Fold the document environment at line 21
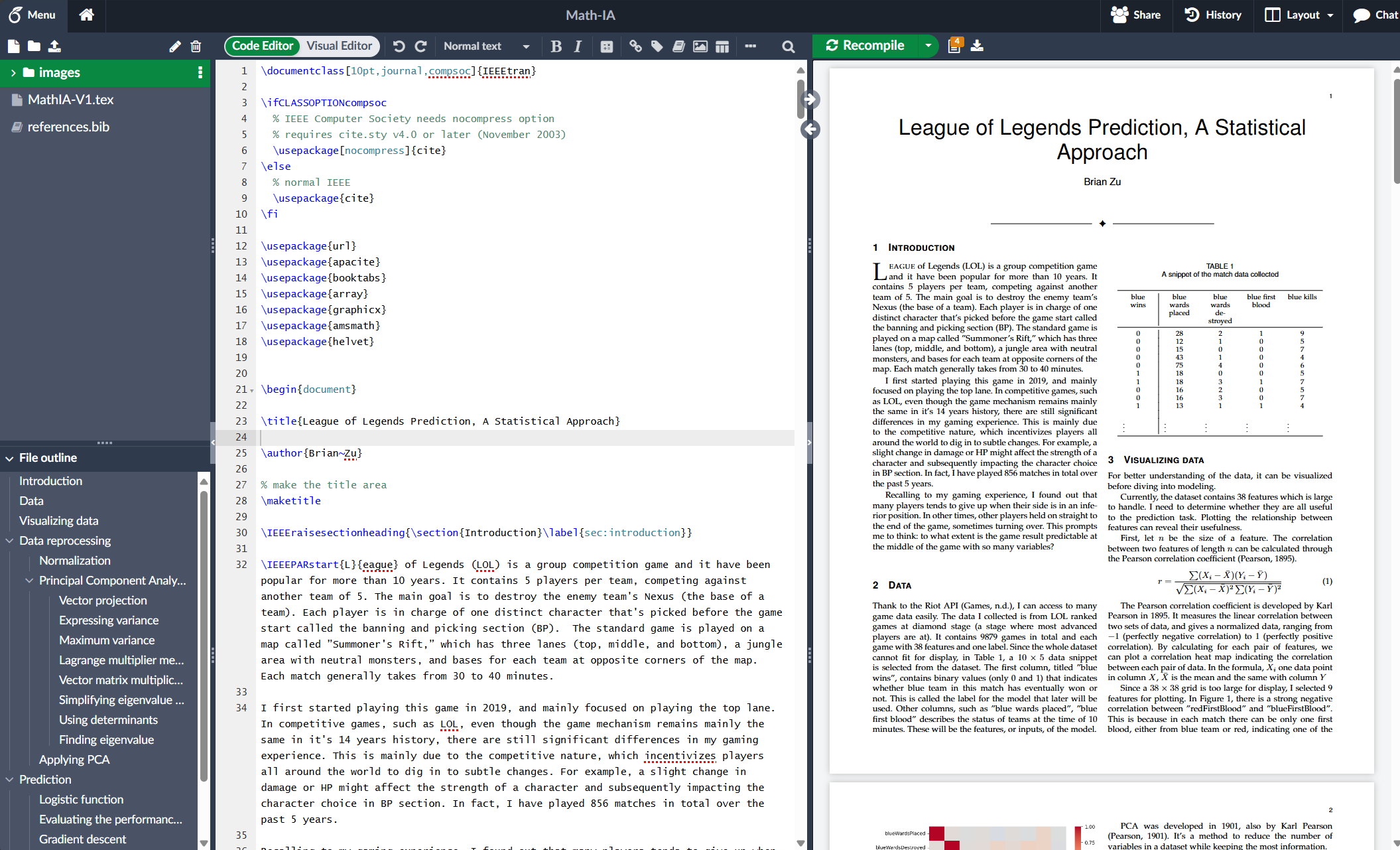The width and height of the screenshot is (1400, 850). pos(251,390)
